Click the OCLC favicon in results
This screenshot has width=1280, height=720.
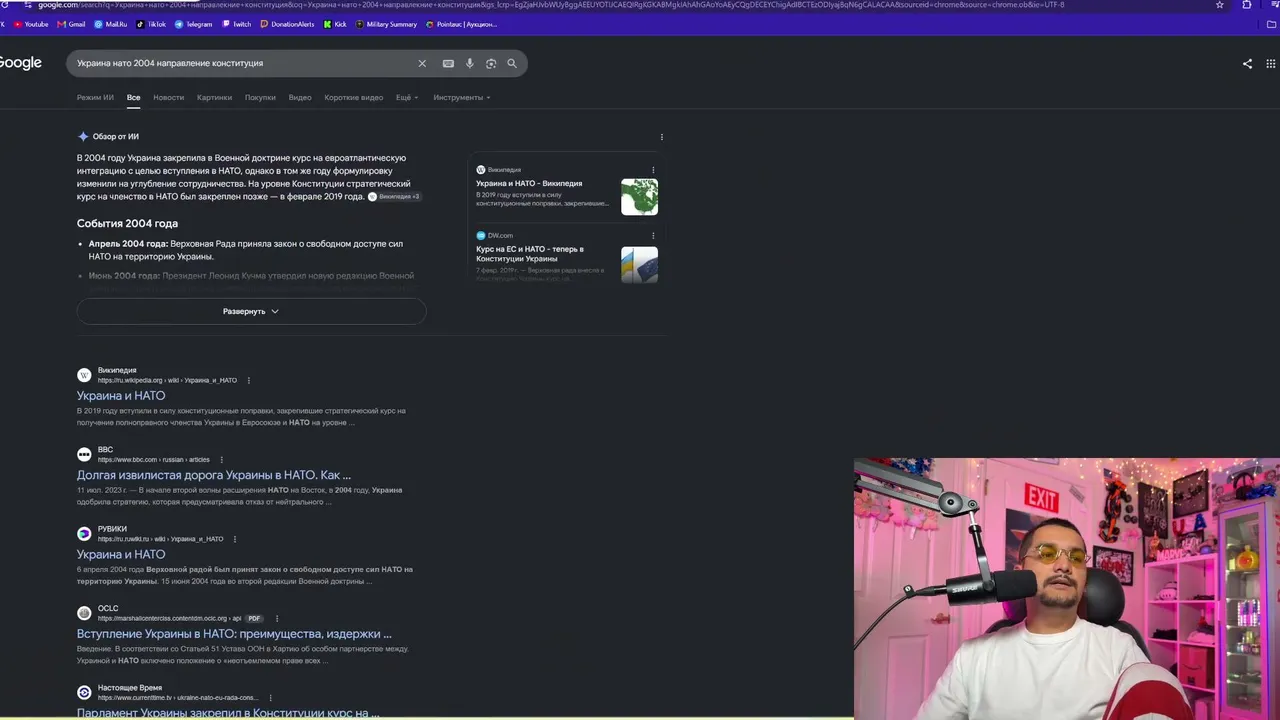click(84, 613)
